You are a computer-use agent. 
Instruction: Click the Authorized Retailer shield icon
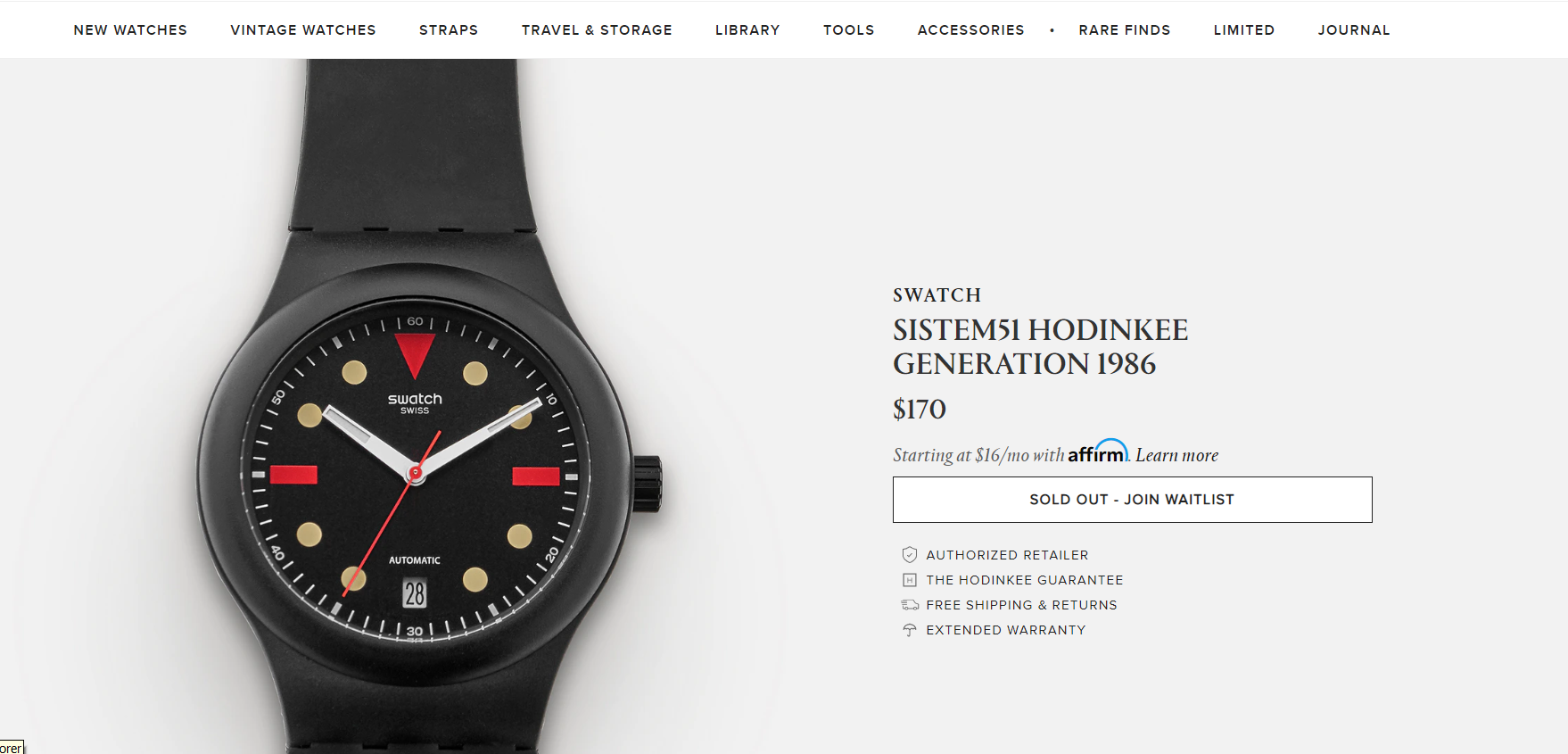point(909,555)
